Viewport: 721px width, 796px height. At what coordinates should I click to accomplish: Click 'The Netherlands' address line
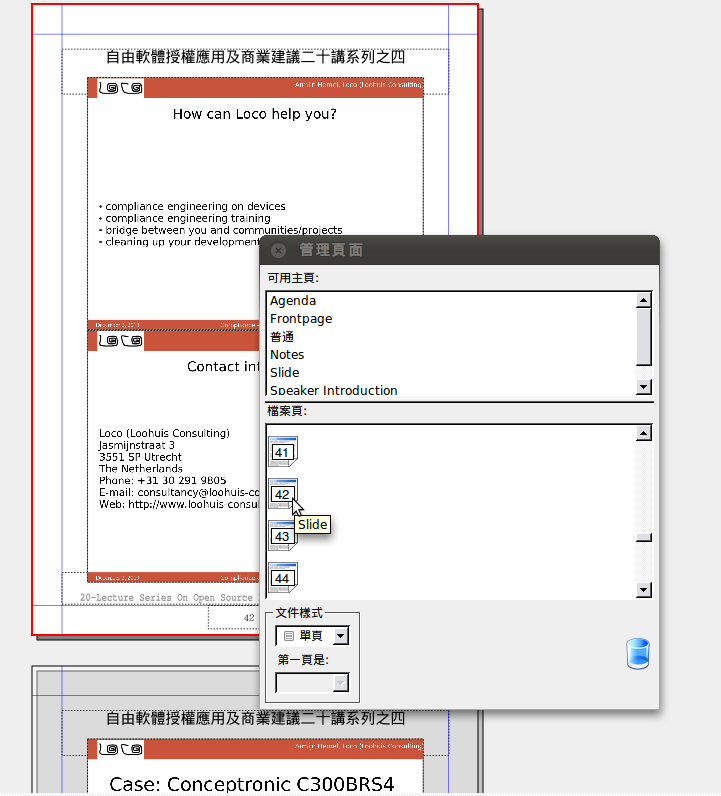pyautogui.click(x=141, y=469)
